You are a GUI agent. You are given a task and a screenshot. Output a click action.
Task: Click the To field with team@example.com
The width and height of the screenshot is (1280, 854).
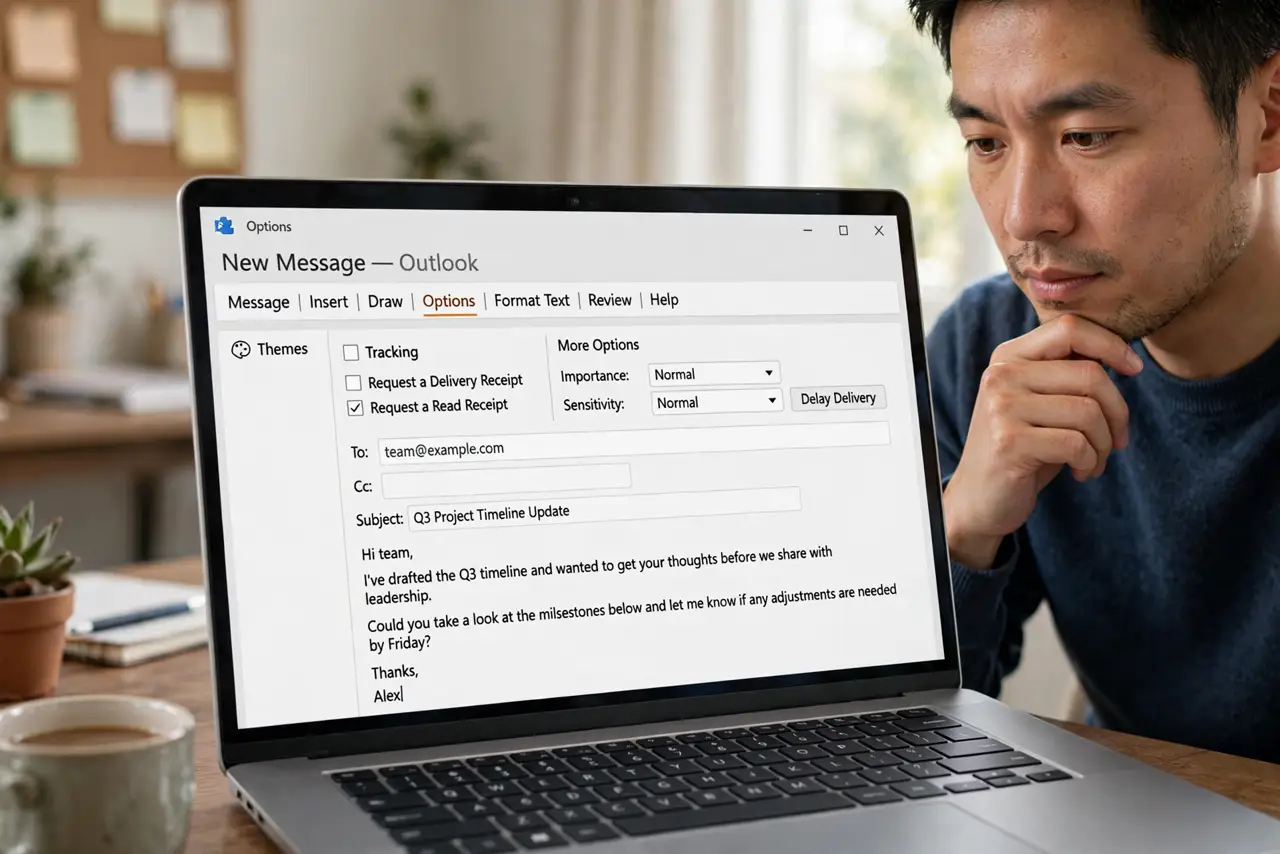[633, 441]
